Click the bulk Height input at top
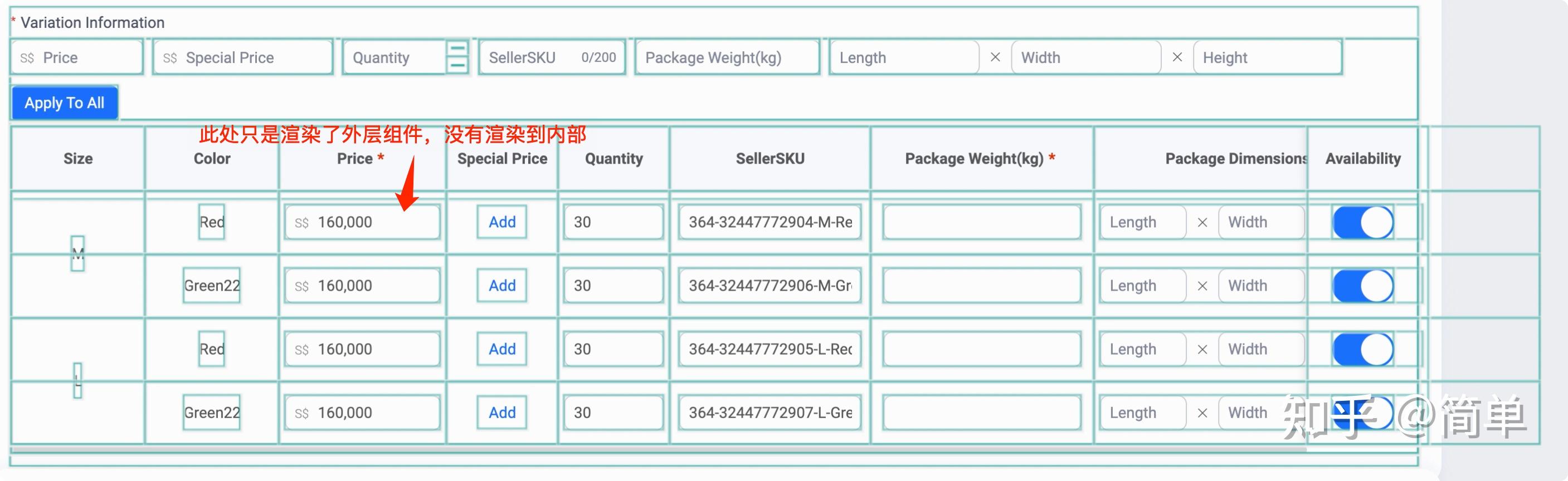1568x481 pixels. [x=1268, y=58]
